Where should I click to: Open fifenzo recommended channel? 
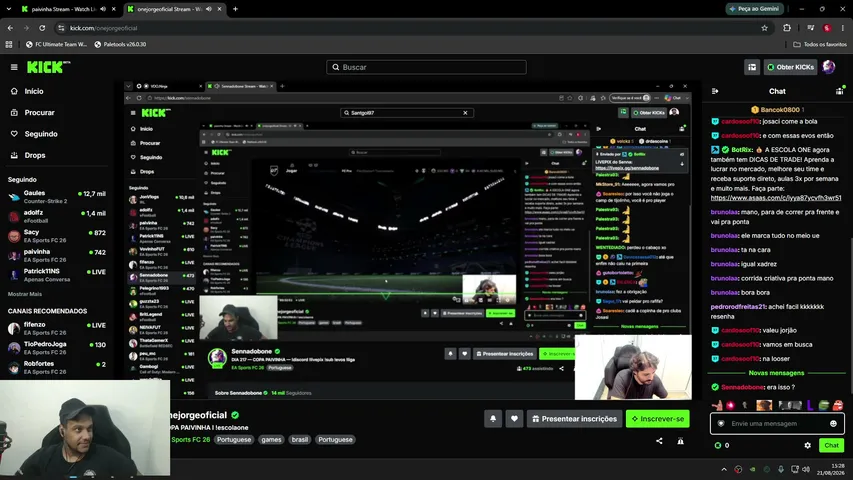point(57,328)
